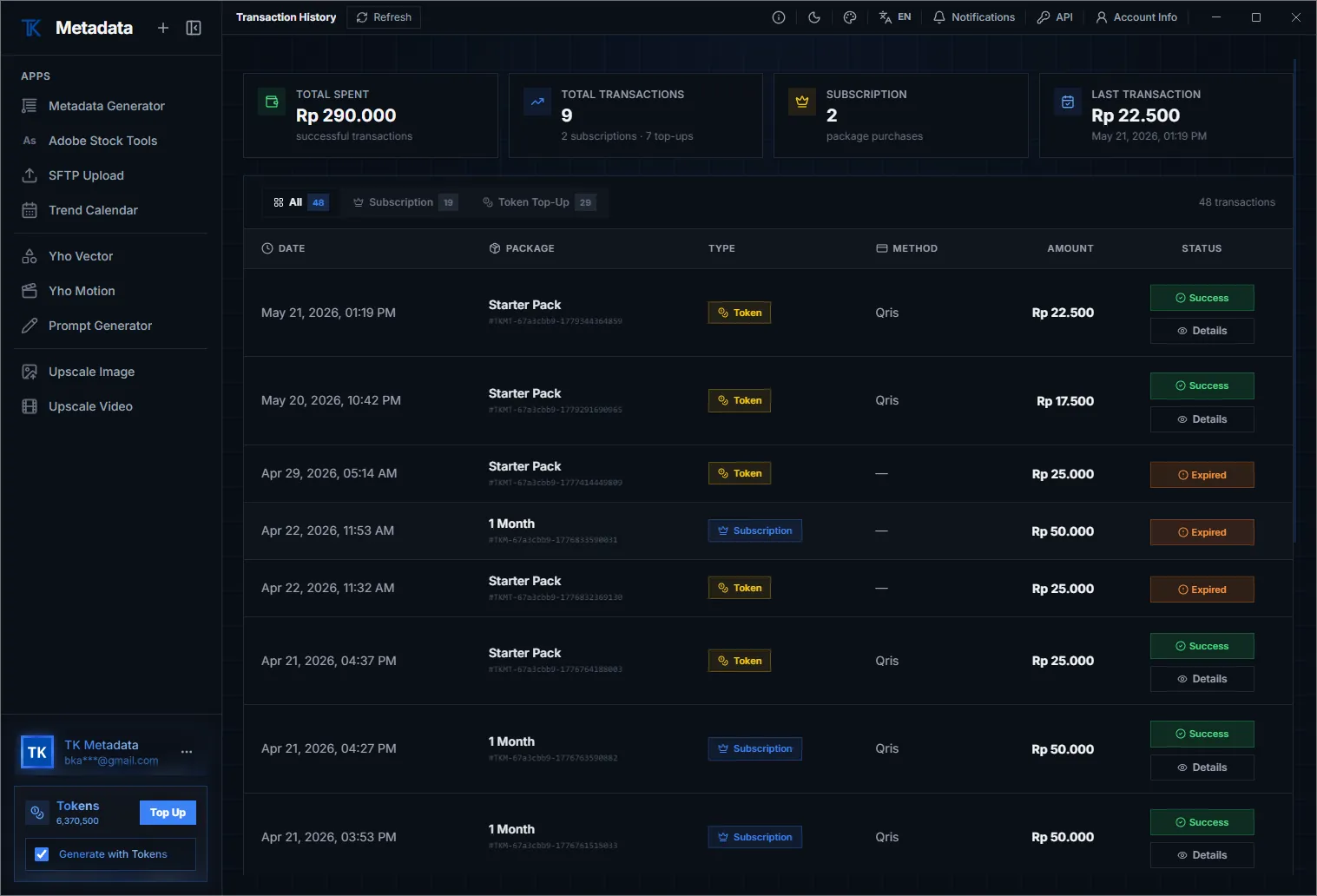Image resolution: width=1317 pixels, height=896 pixels.
Task: View Details for May 20, 2026 transaction
Action: point(1202,419)
